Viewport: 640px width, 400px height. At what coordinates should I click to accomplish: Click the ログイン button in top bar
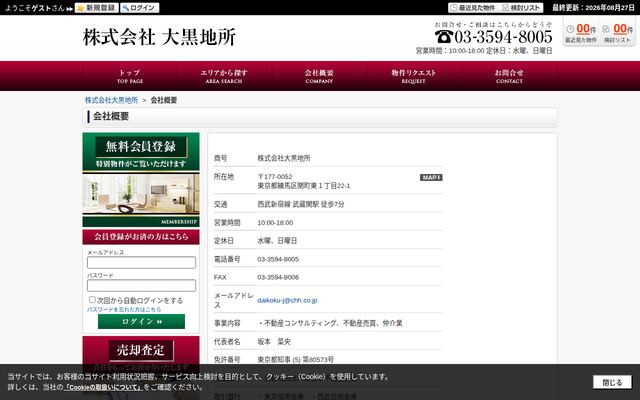tap(140, 8)
